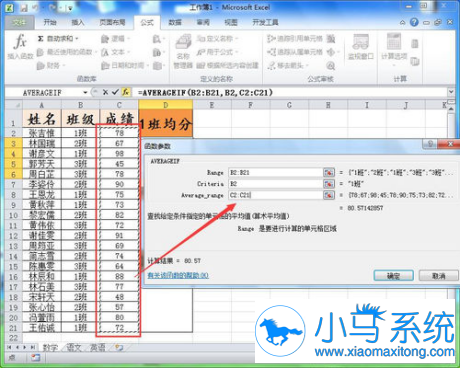Click the formula bar cancel X icon
460x368 pixels.
pos(105,92)
